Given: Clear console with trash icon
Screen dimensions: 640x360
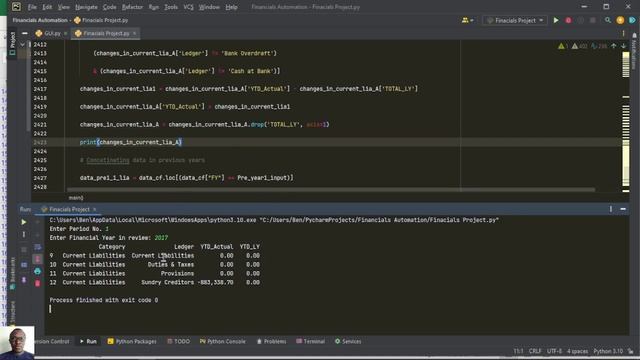Looking at the screenshot, I should pos(37,283).
